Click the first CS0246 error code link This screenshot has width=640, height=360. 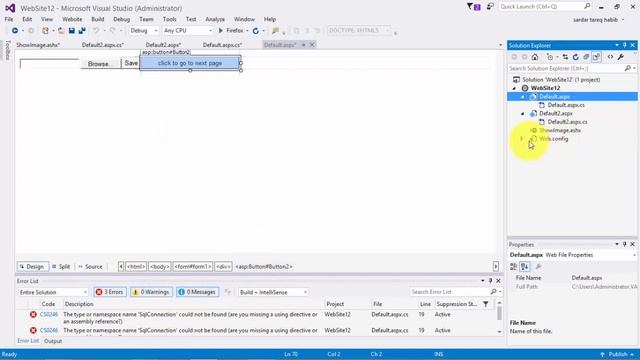pyautogui.click(x=49, y=315)
